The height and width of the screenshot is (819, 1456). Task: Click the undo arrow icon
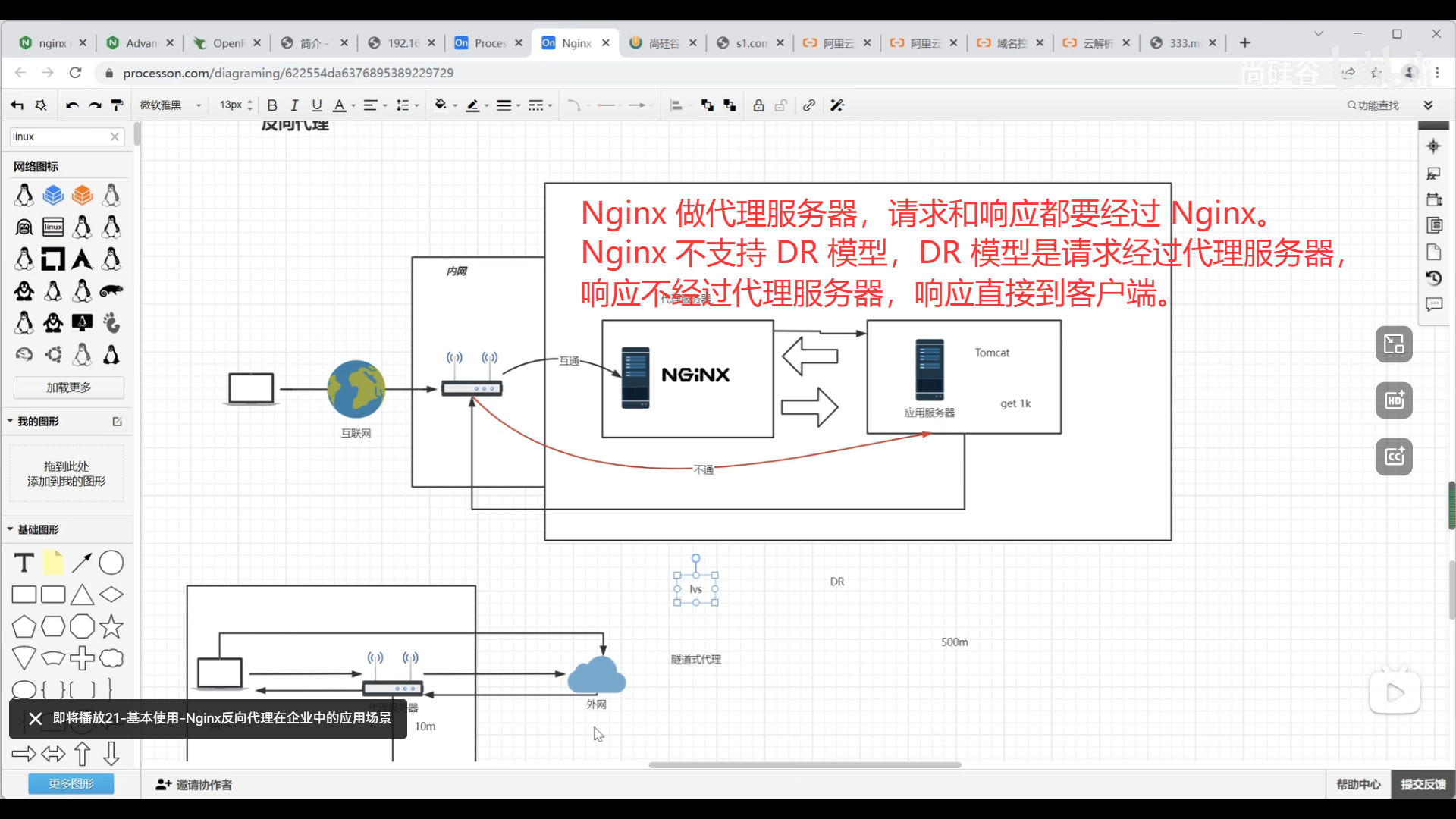pos(72,105)
